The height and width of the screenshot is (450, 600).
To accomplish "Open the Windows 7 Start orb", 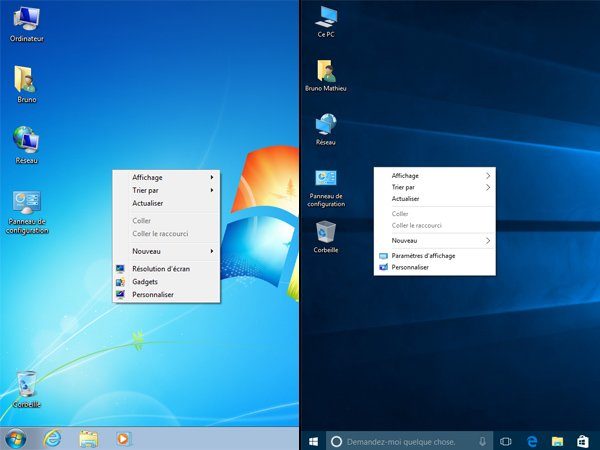I will pyautogui.click(x=16, y=439).
